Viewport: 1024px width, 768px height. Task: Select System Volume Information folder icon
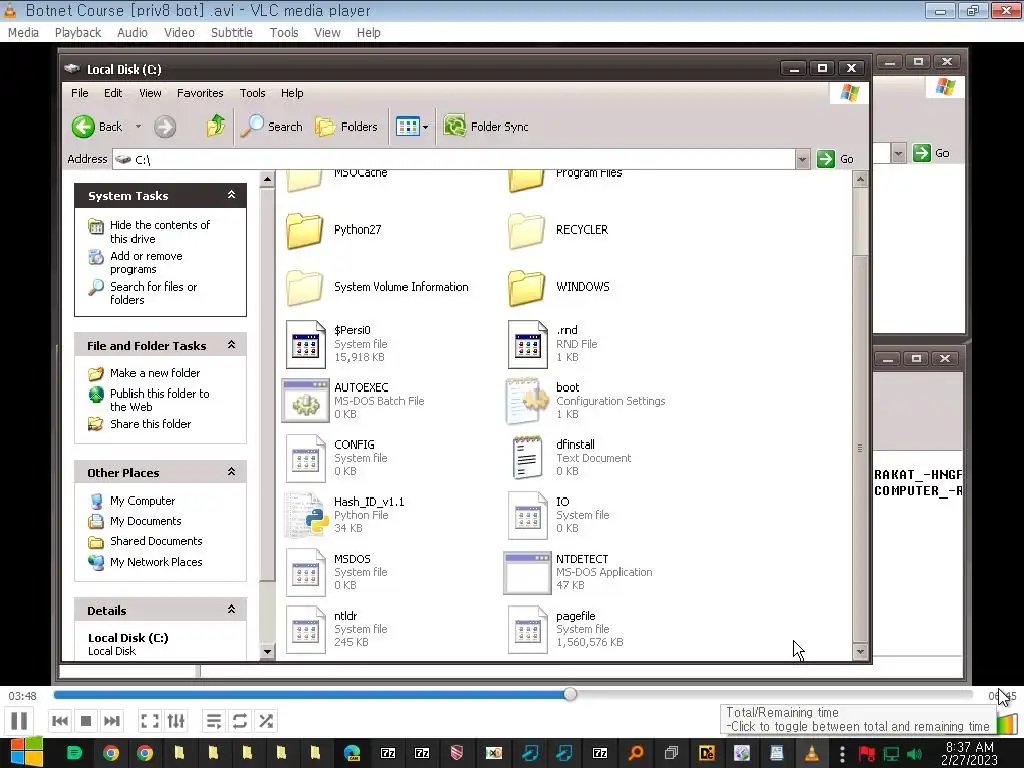coord(304,287)
